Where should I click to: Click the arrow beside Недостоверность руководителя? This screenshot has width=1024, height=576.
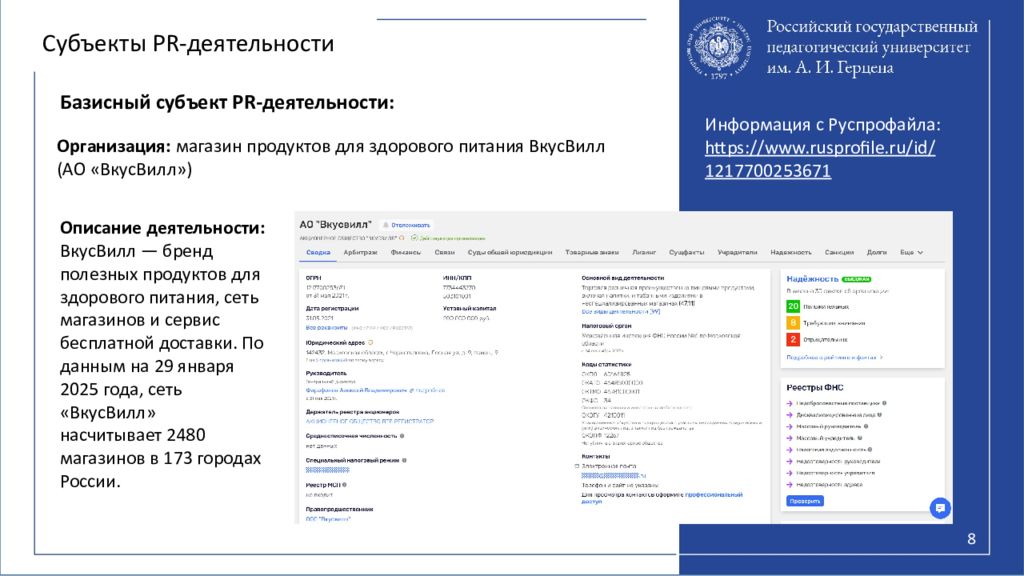[x=790, y=461]
